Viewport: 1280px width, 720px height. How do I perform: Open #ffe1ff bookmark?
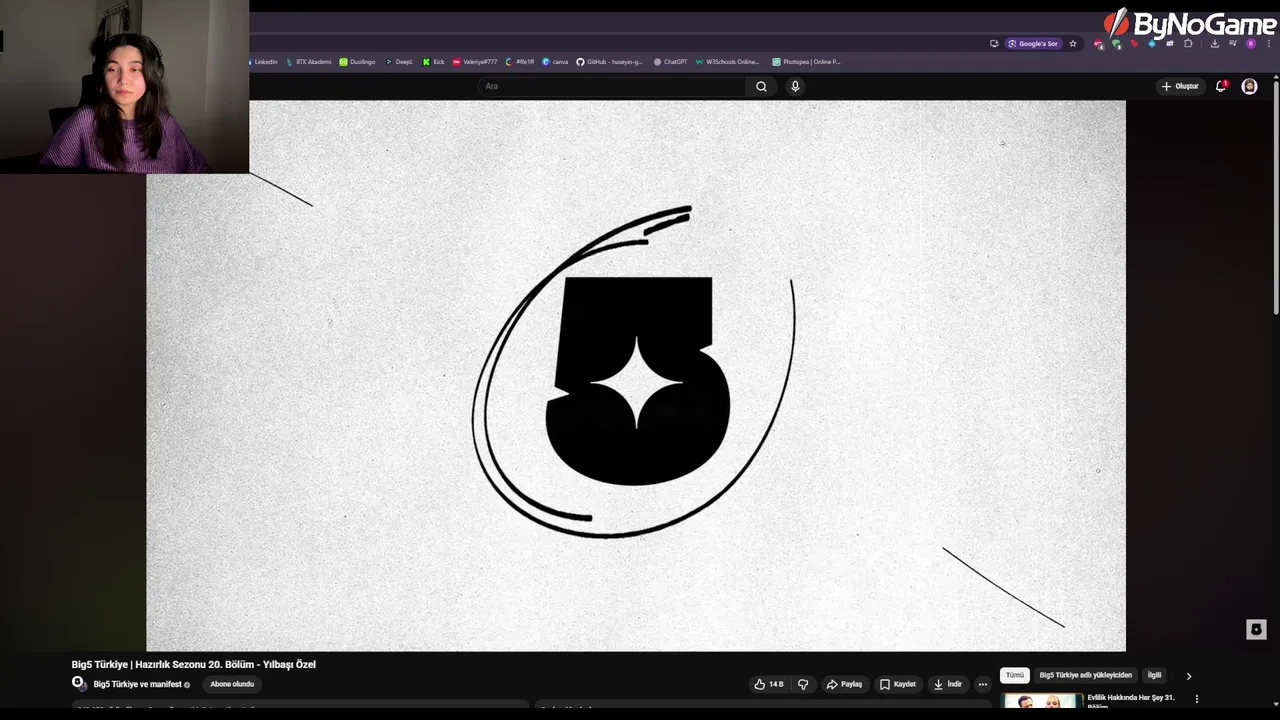520,62
